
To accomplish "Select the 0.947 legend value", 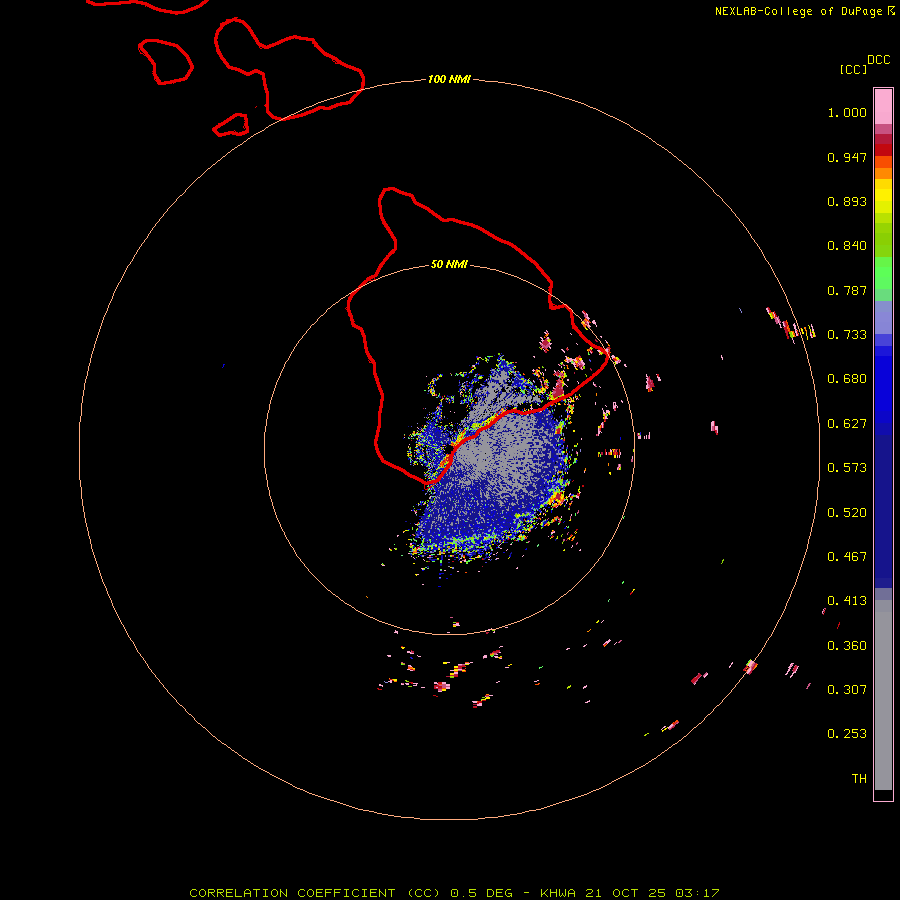I will click(x=847, y=157).
